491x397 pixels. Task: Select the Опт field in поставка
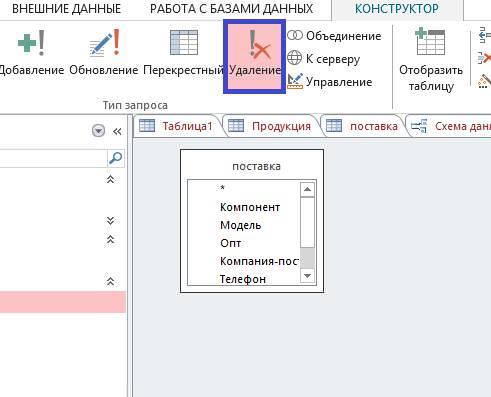click(230, 243)
